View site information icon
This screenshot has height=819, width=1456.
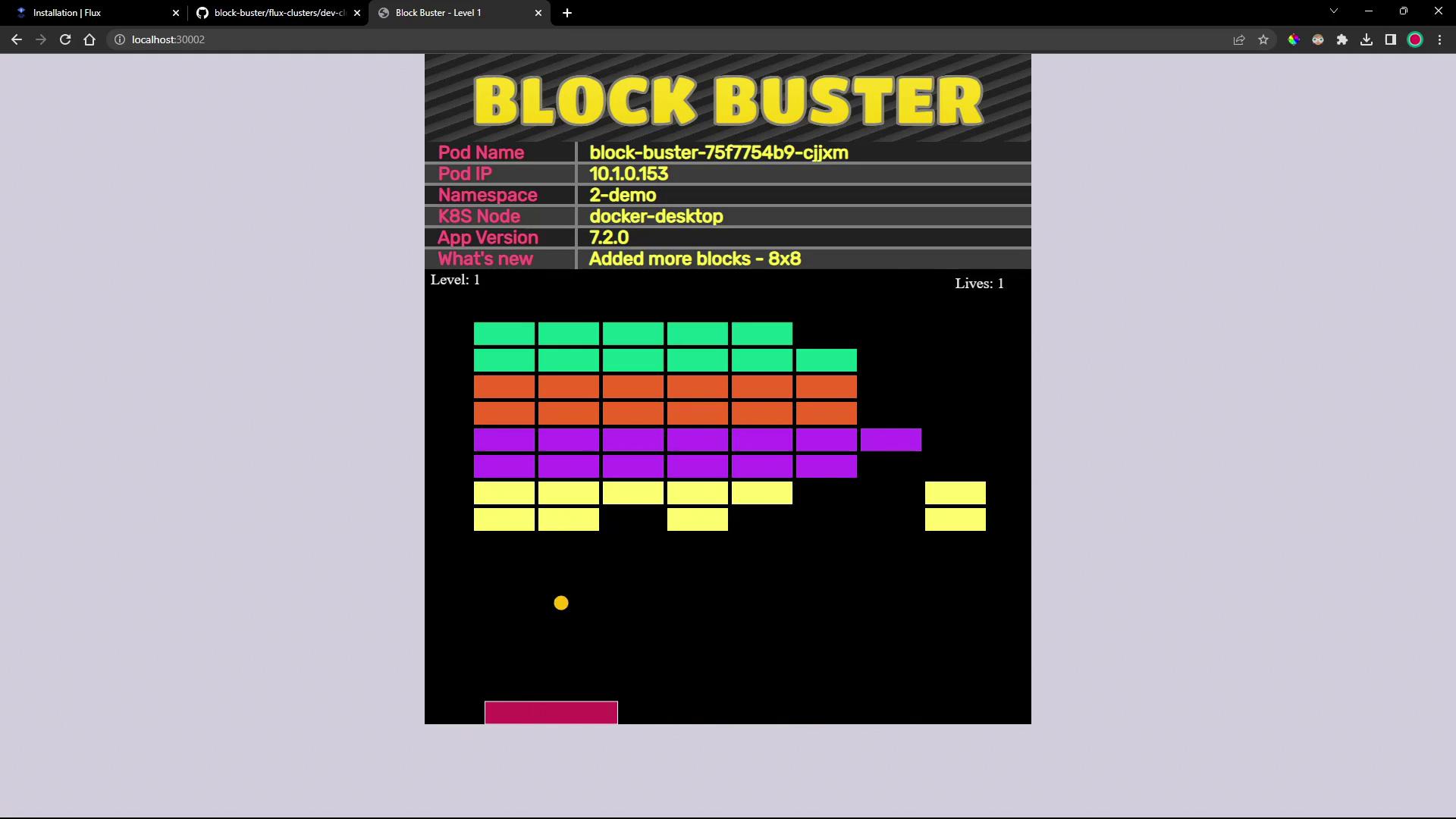120,39
